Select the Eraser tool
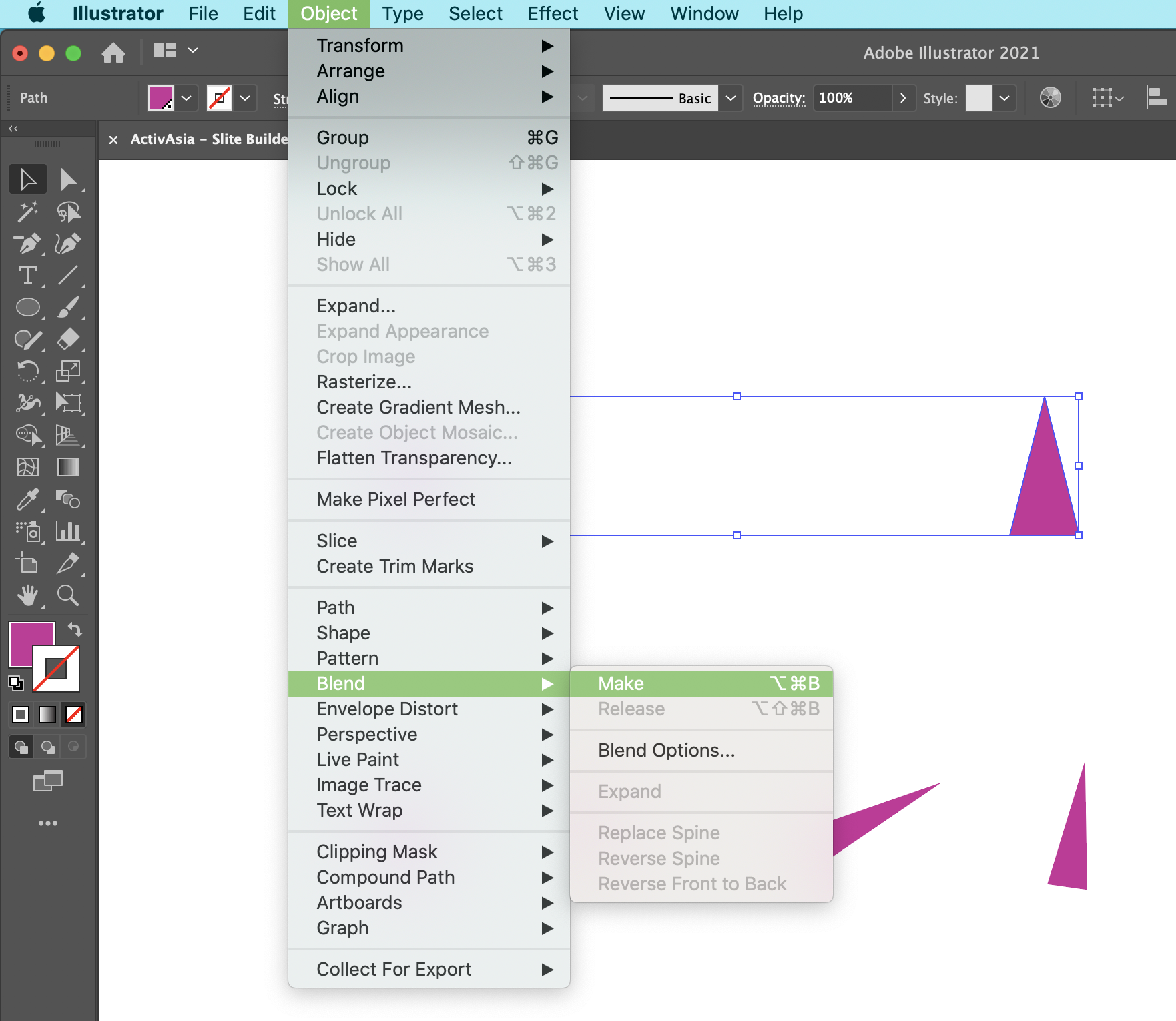The image size is (1176, 1021). [x=68, y=340]
